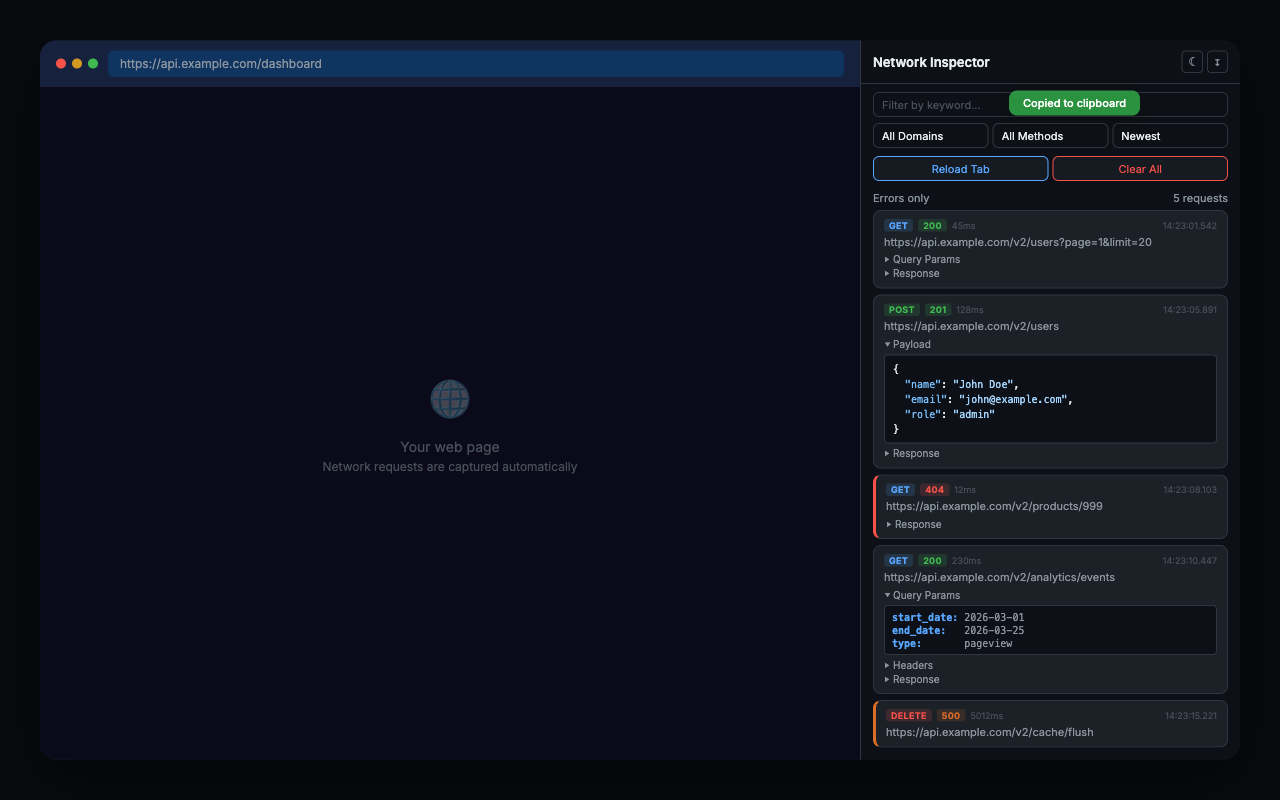
Task: Click the "pageview" type value
Action: tap(988, 644)
